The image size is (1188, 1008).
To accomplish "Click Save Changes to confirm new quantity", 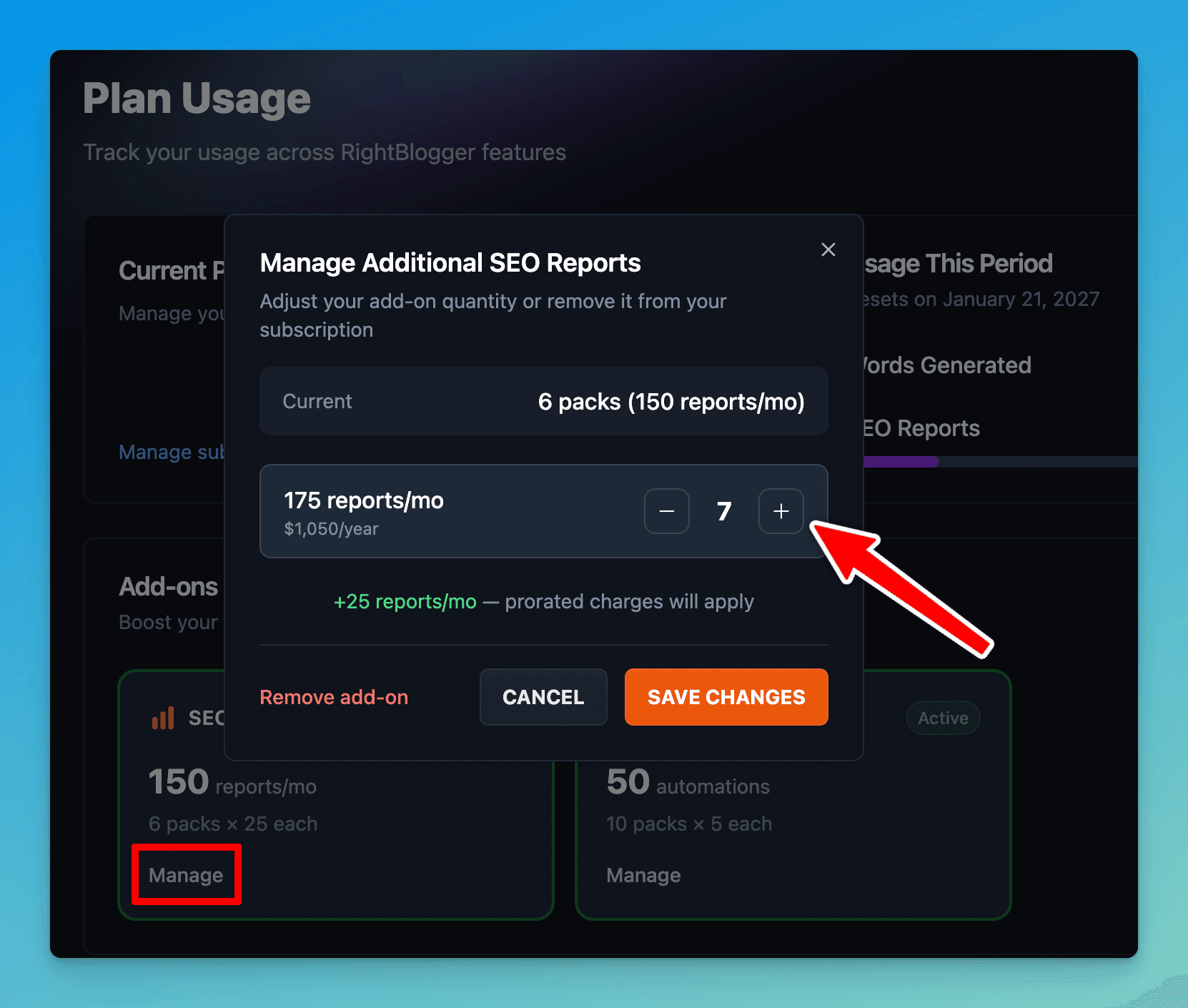I will click(726, 697).
